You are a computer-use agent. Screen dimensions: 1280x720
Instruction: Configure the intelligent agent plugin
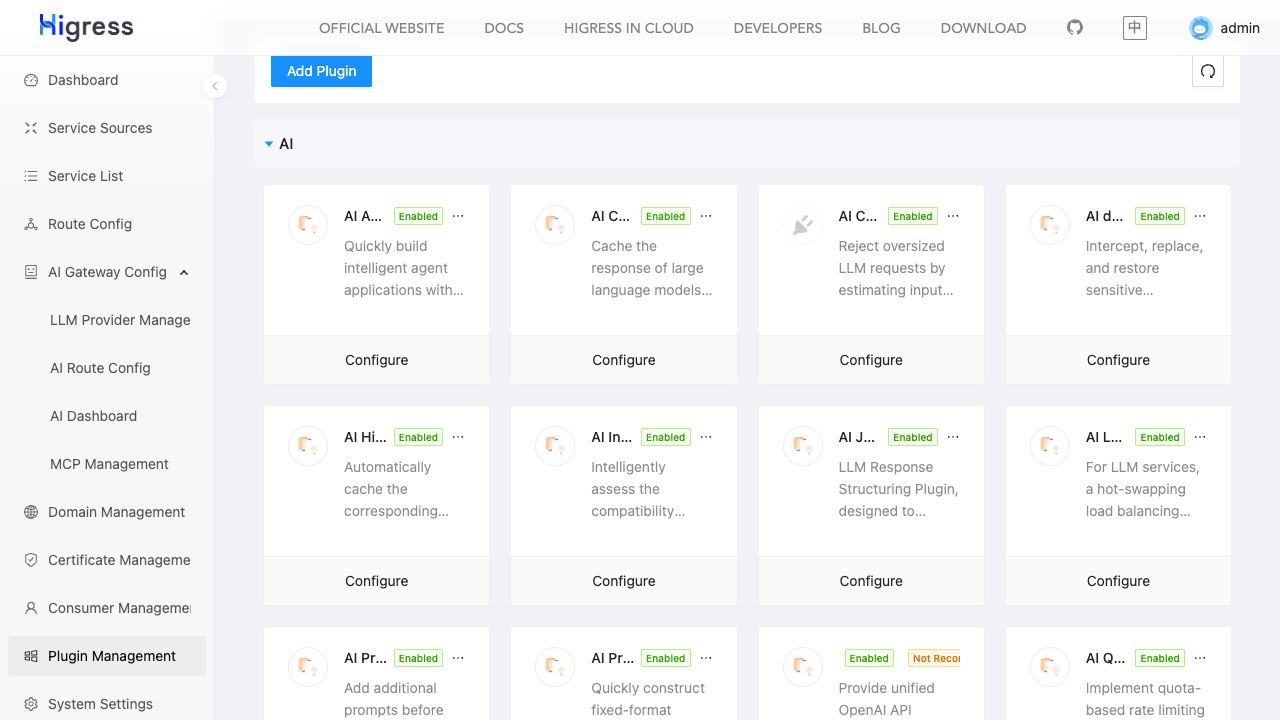point(377,360)
